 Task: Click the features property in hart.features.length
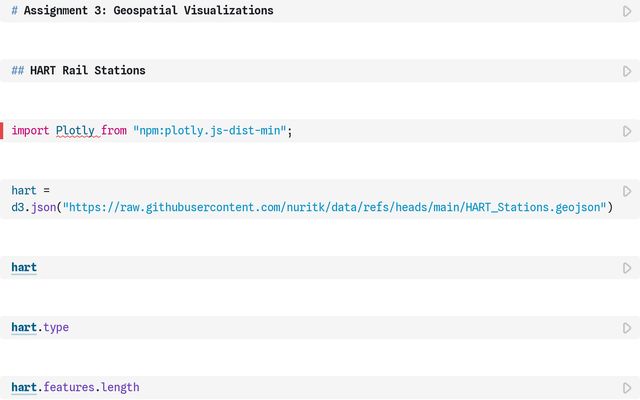click(x=69, y=387)
